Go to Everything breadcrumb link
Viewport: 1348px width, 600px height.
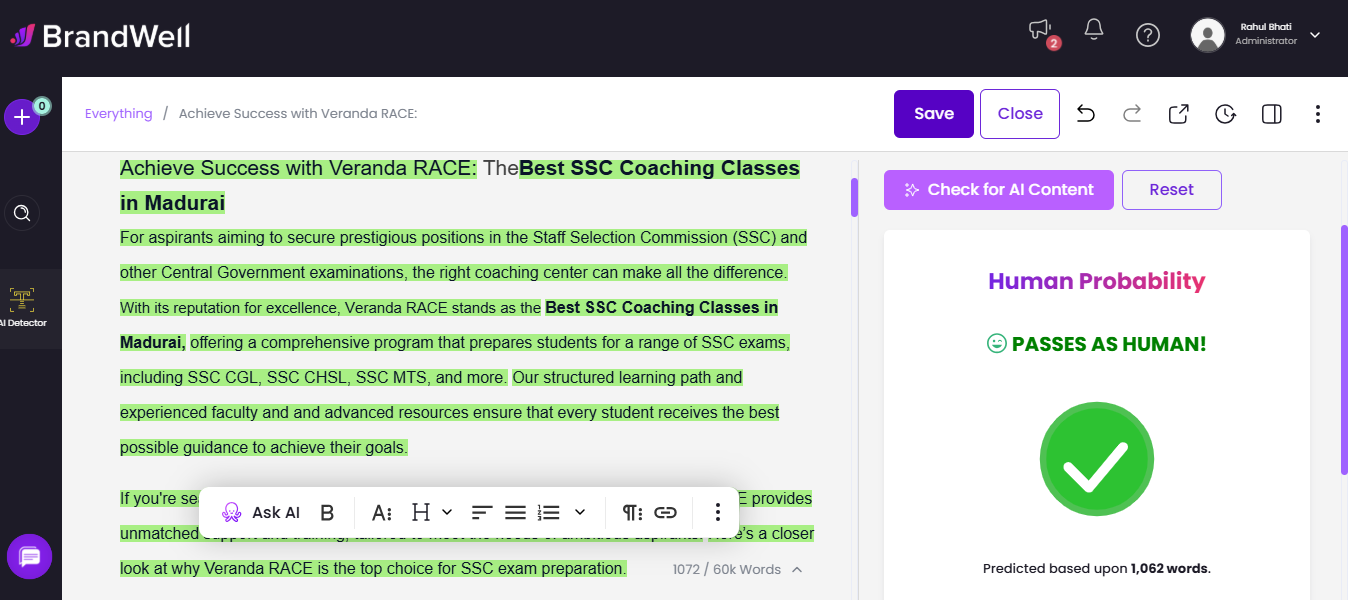coord(118,113)
